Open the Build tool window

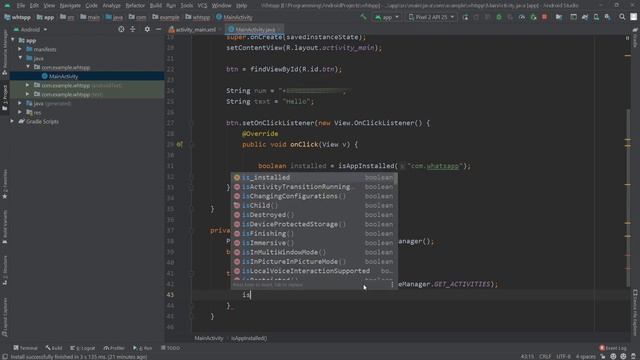(54, 348)
